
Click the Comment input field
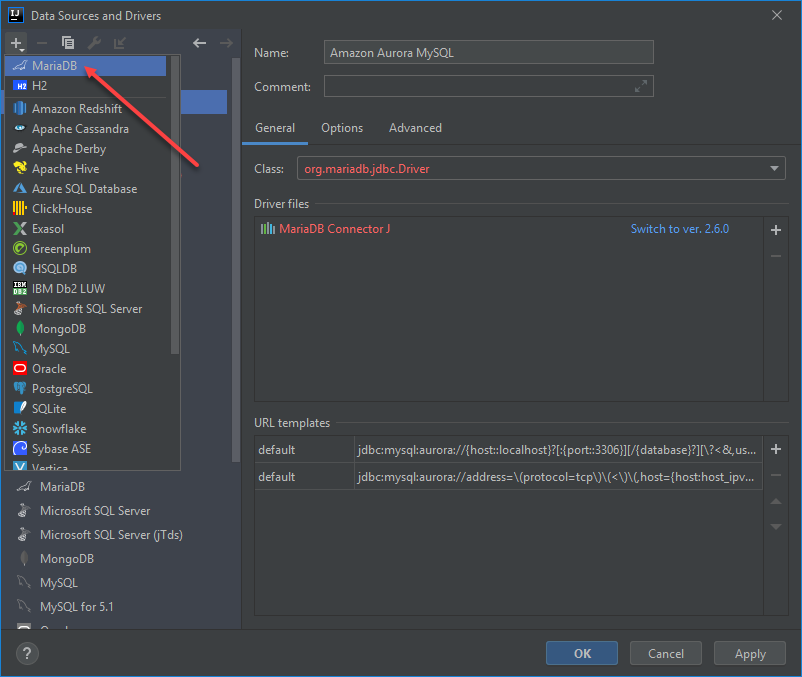[x=488, y=86]
